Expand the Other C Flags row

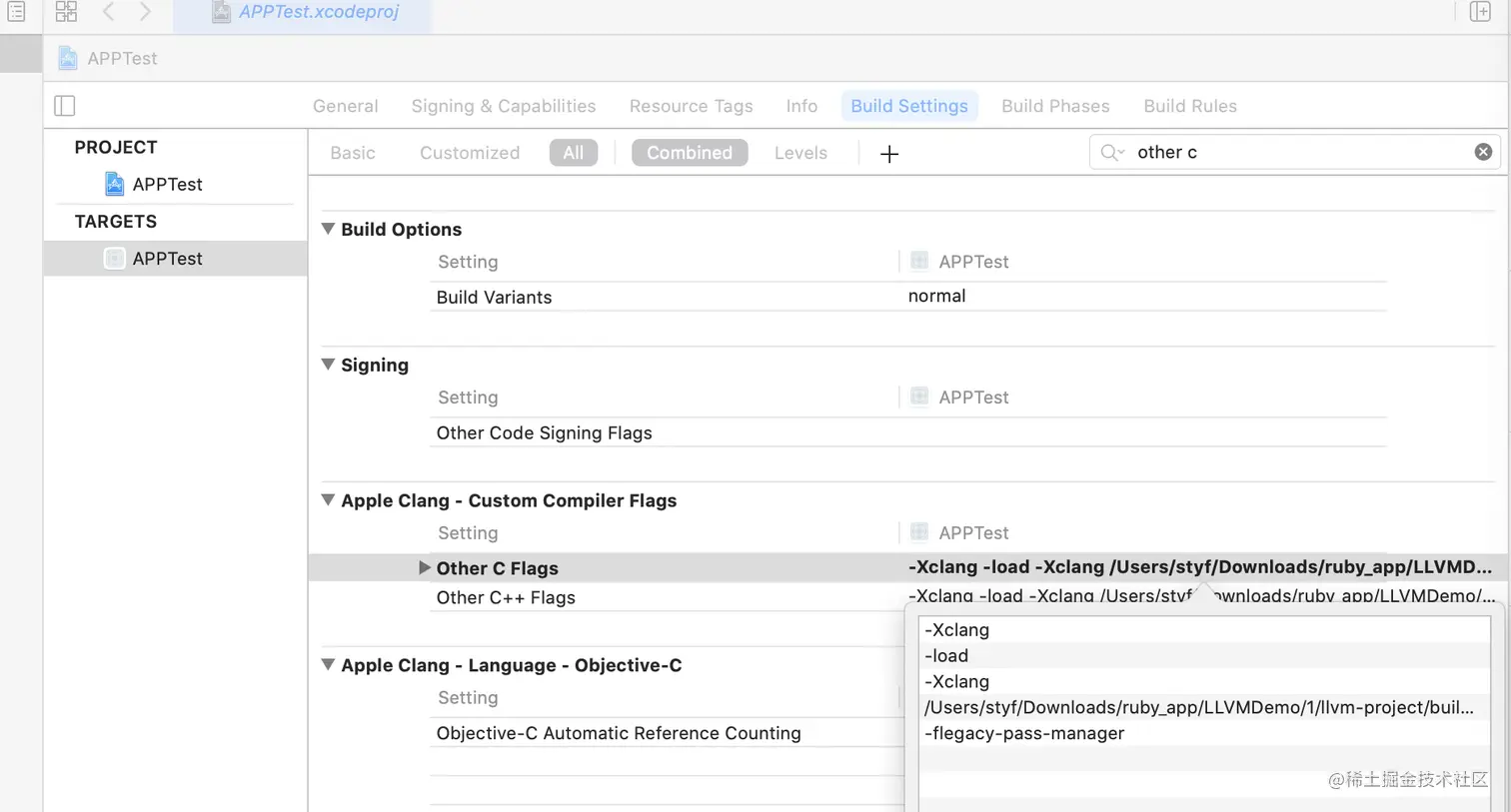point(425,567)
